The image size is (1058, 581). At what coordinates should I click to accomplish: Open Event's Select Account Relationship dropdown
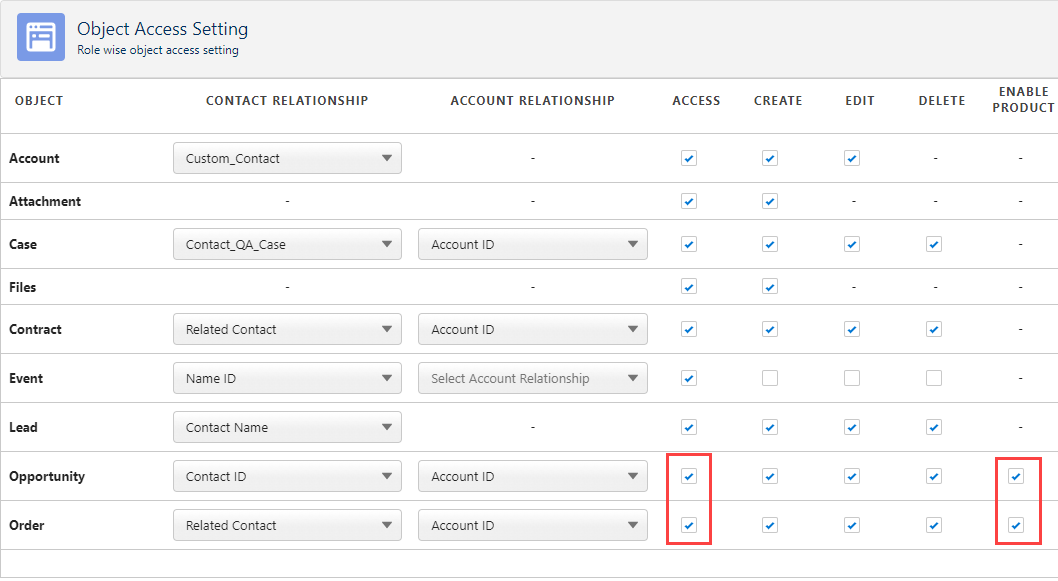[x=532, y=378]
